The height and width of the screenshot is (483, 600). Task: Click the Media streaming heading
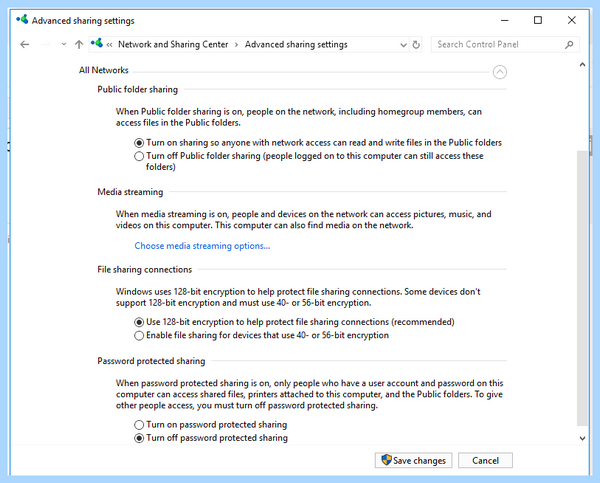click(x=130, y=192)
